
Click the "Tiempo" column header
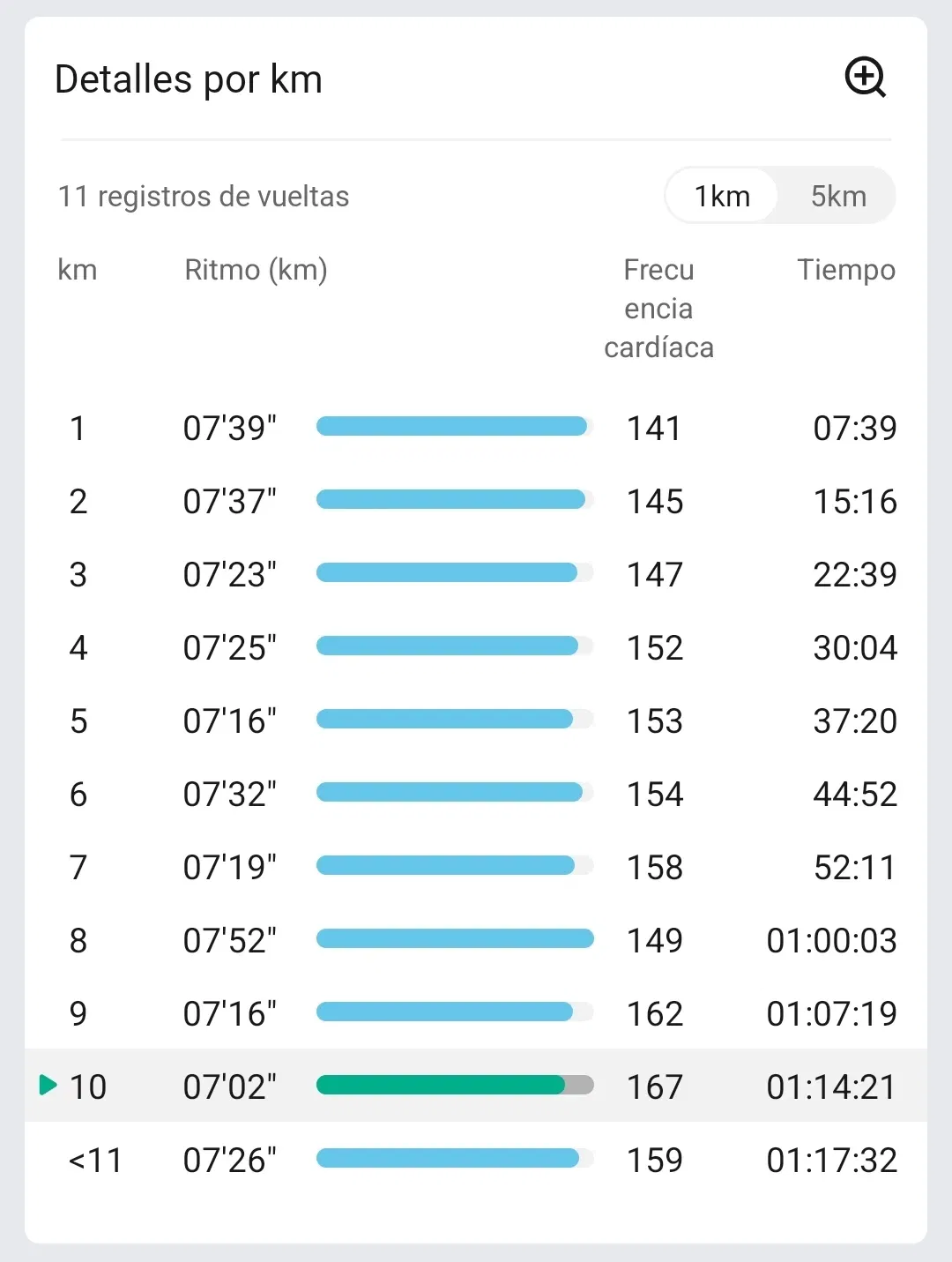pyautogui.click(x=845, y=270)
